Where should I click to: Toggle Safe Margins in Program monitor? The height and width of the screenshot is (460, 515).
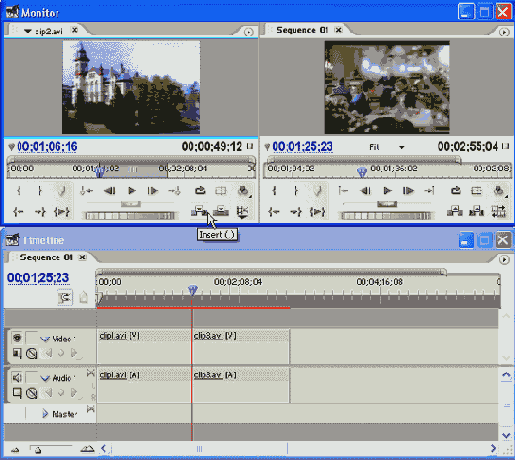[476, 191]
